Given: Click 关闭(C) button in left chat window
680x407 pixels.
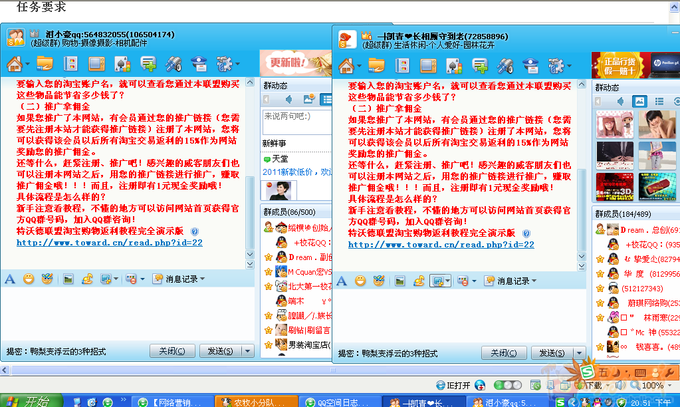Looking at the screenshot, I should [172, 351].
